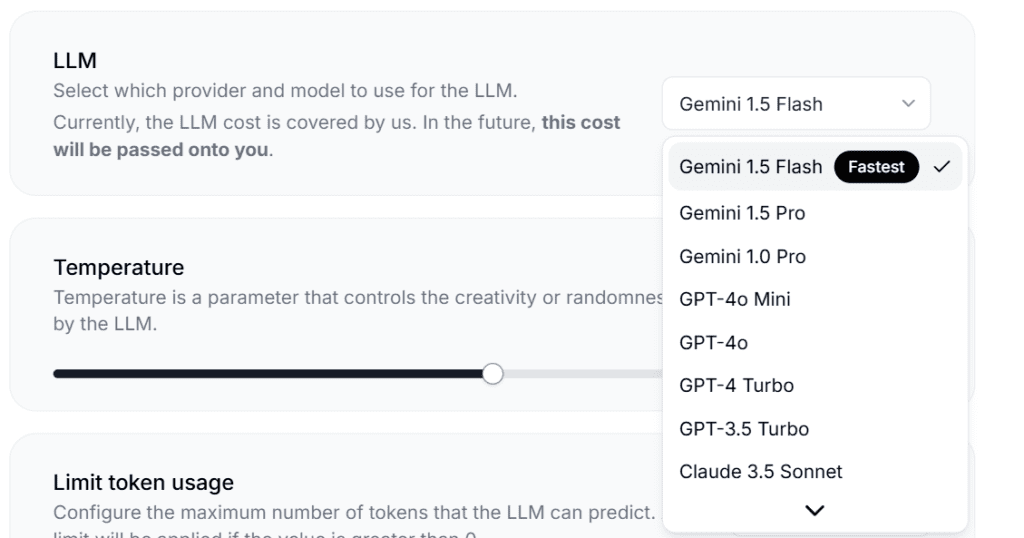Choose Gemini 1.5 Pro from the list
Screen dimensions: 1024x538
pyautogui.click(x=742, y=213)
